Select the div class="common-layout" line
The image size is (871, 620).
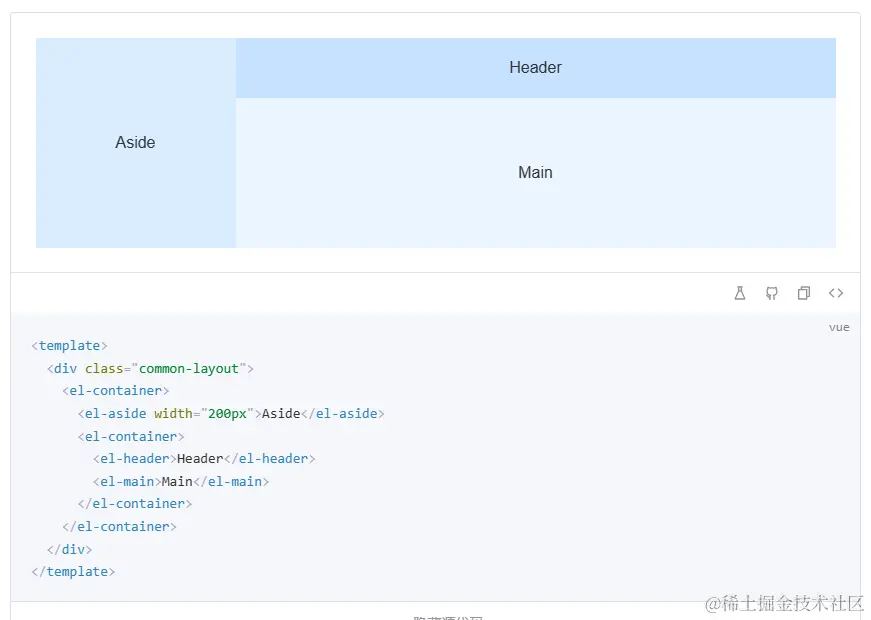click(151, 368)
